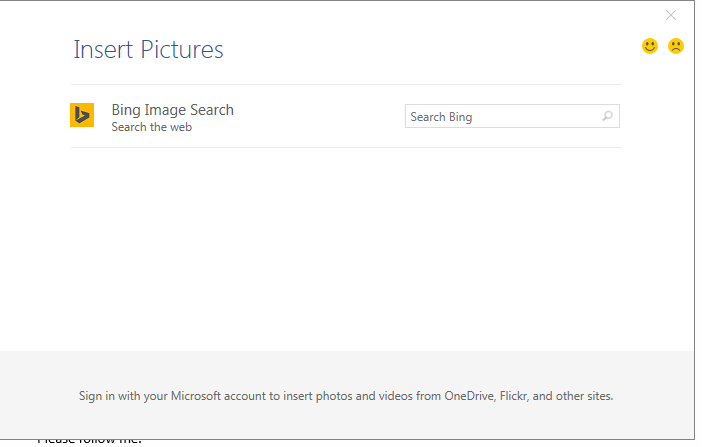The image size is (708, 447).
Task: Focus the Search Bing text field
Action: (500, 117)
